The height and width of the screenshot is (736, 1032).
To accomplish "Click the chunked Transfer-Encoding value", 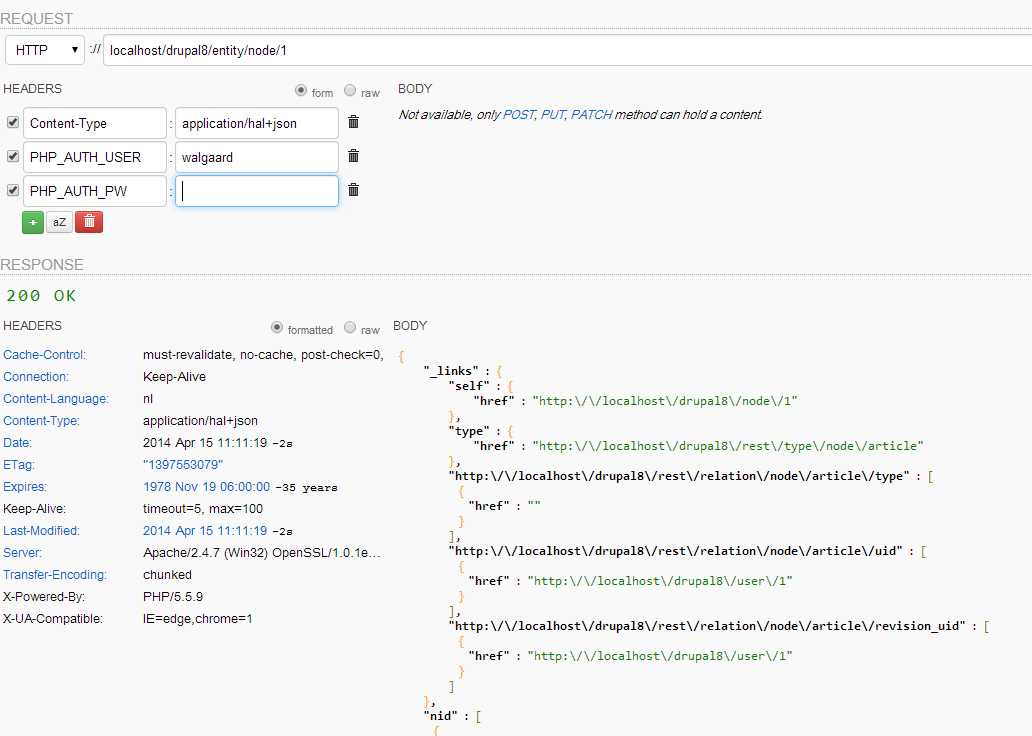I will coord(167,575).
